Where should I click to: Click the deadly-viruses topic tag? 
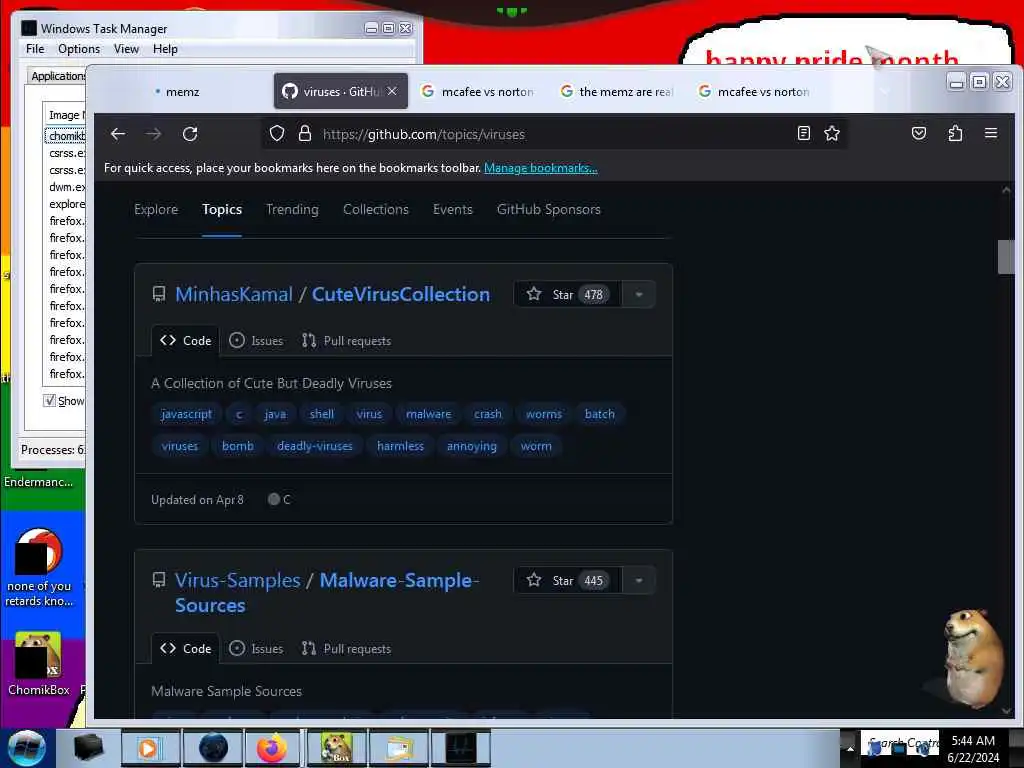pos(315,446)
